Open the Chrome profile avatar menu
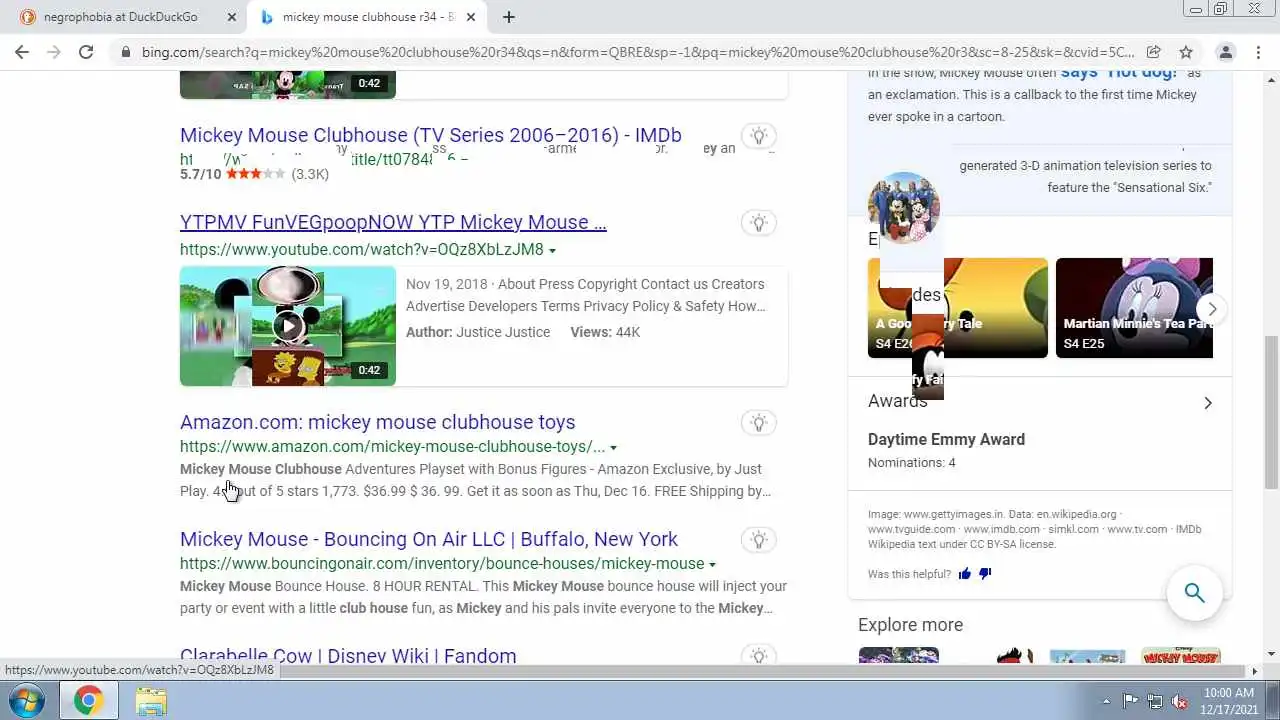1280x720 pixels. coord(1225,52)
